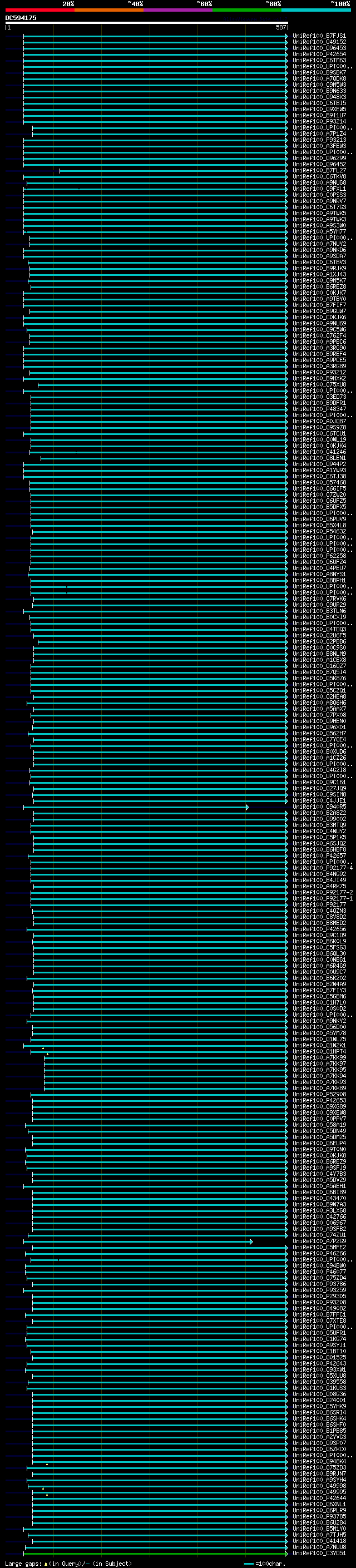The width and height of the screenshot is (356, 1568).
Task: Open the UniRef100_A9S3W0 entry
Action: pos(319,225)
